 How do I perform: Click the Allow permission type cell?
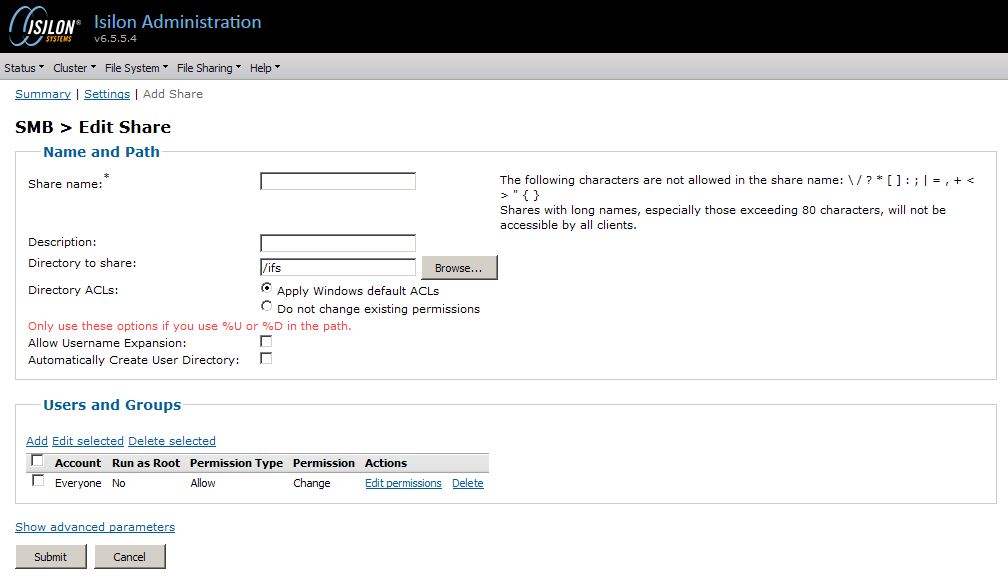(x=202, y=483)
